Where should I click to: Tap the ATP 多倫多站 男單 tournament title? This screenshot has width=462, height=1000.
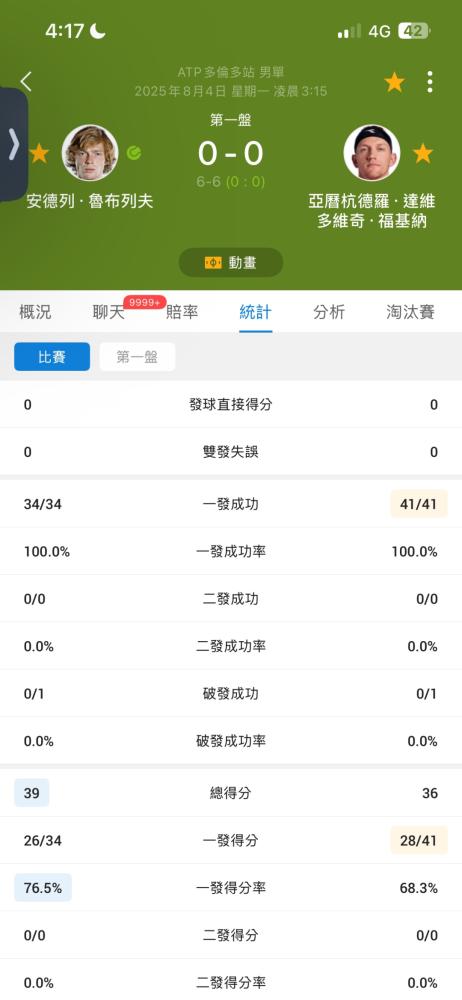pos(230,72)
